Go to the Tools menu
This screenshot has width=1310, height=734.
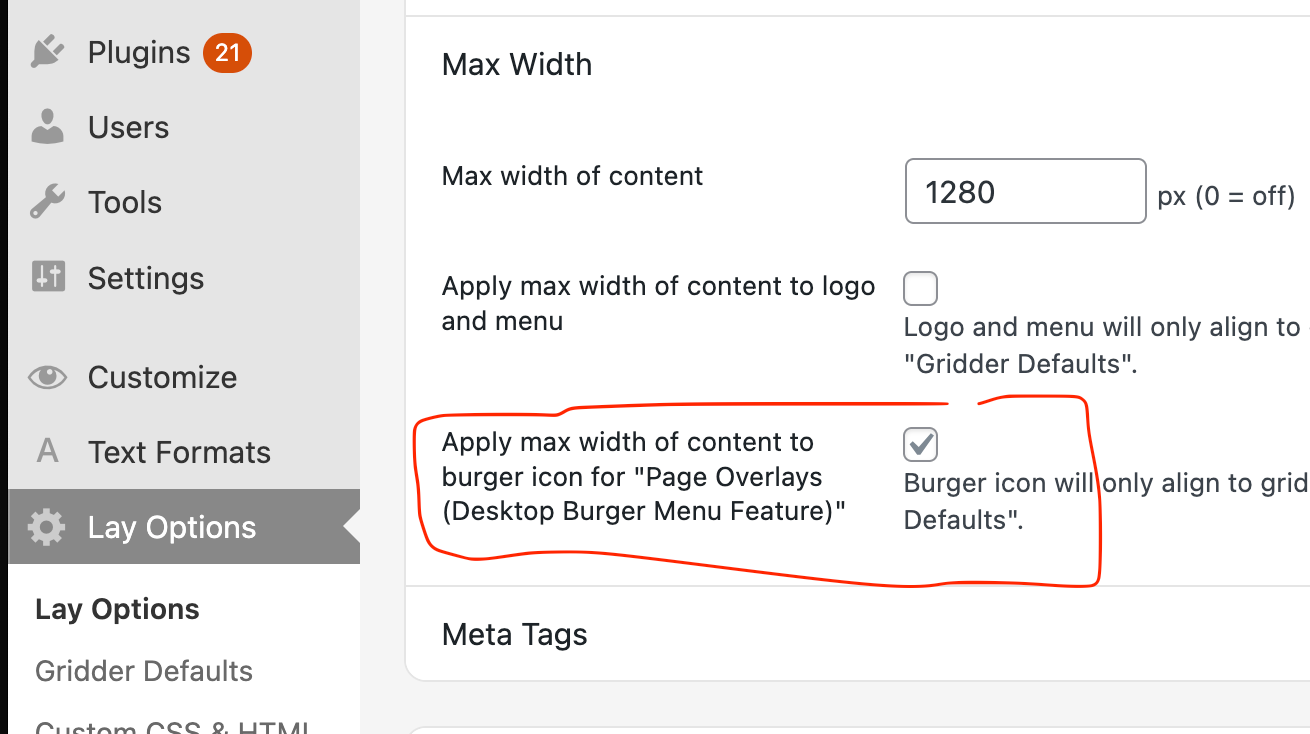click(x=125, y=202)
